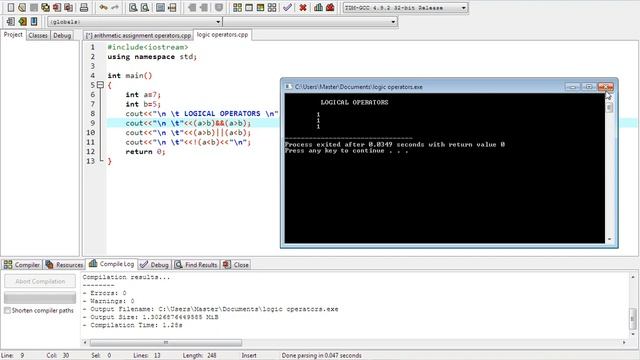Collapse the code fold box at line 5

tap(100, 85)
